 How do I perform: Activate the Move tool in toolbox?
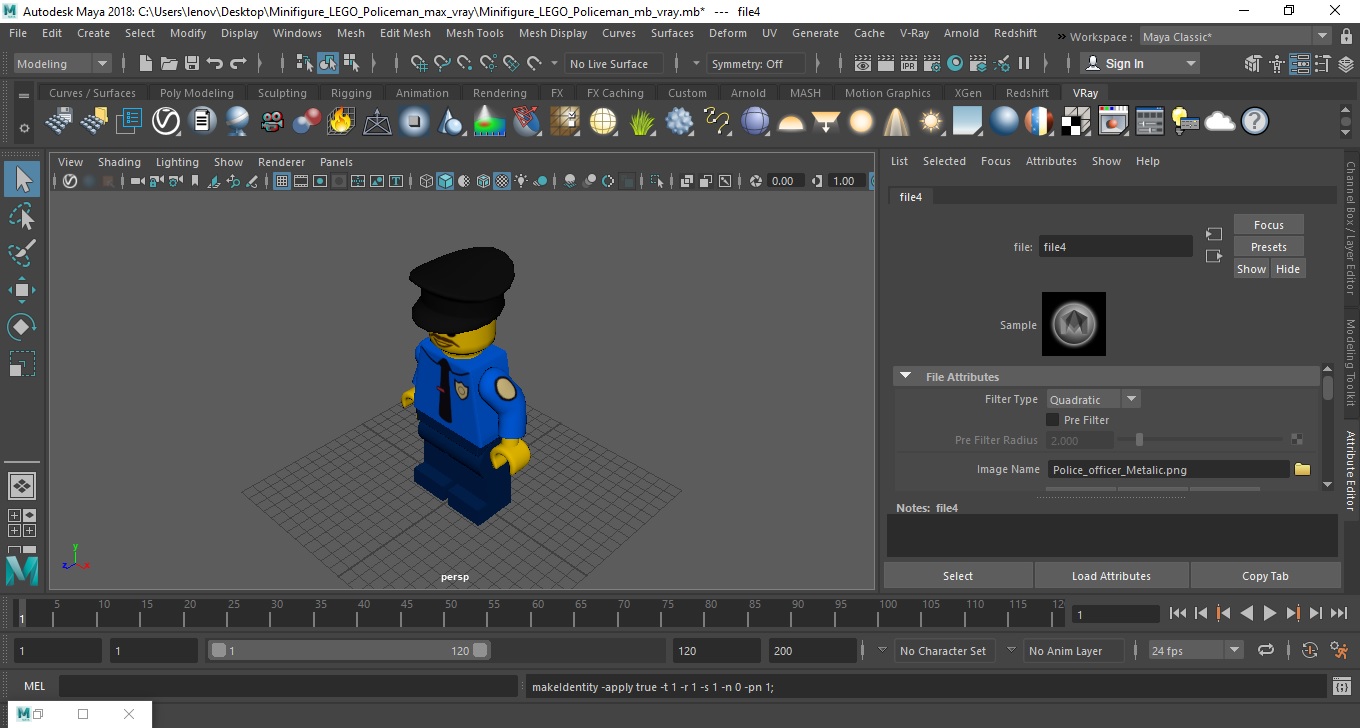(22, 290)
